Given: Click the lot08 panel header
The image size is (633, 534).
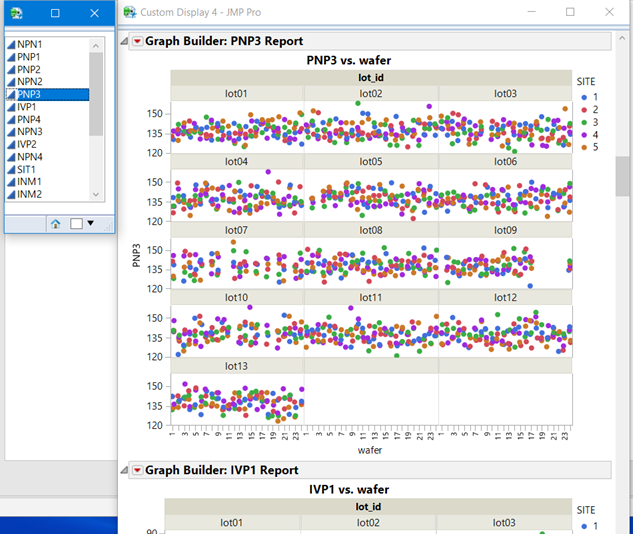Looking at the screenshot, I should pos(371,230).
